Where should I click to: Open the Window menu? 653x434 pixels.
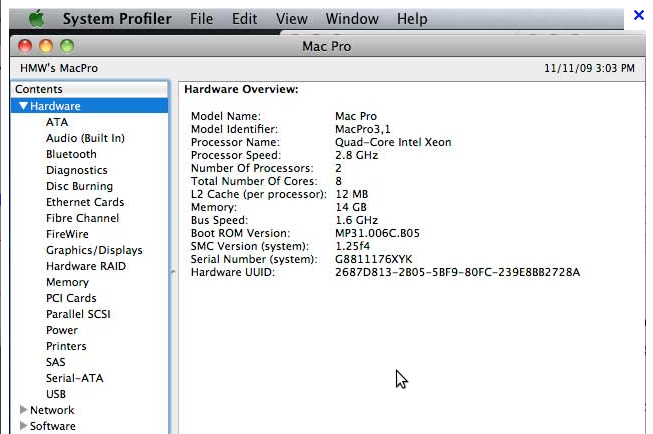352,19
